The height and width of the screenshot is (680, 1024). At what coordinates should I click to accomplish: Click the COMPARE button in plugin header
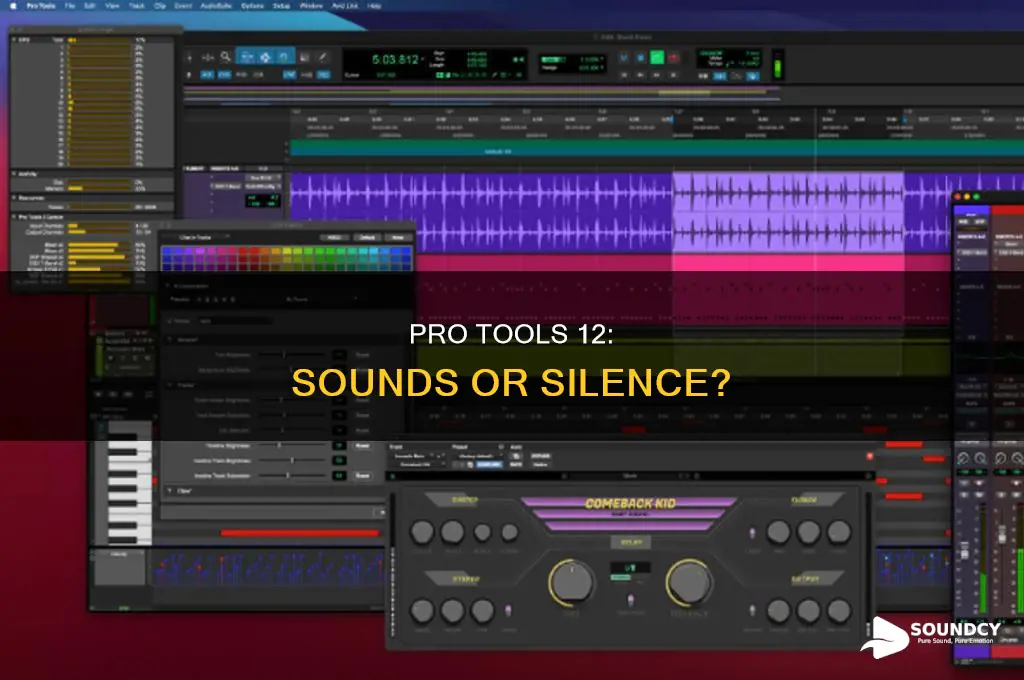pyautogui.click(x=489, y=464)
